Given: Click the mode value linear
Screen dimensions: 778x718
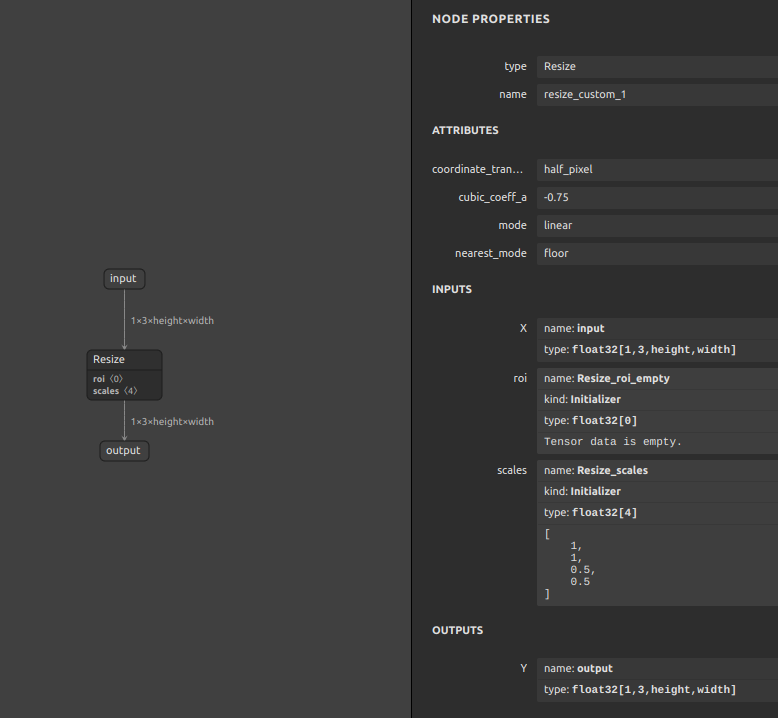Looking at the screenshot, I should 657,225.
